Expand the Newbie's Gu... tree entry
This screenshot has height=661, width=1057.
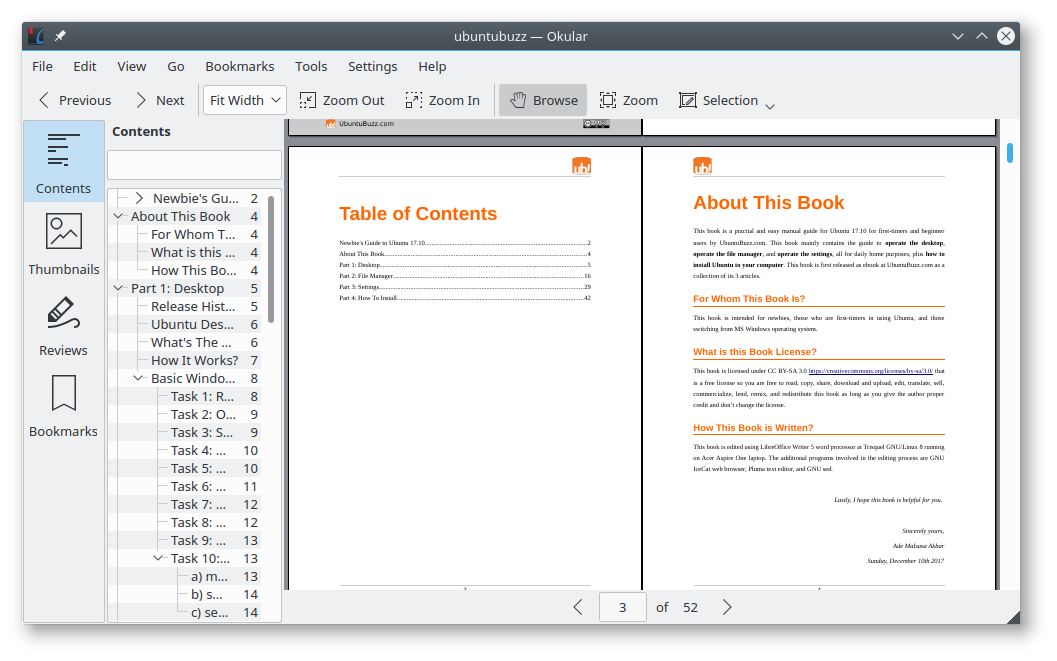139,198
